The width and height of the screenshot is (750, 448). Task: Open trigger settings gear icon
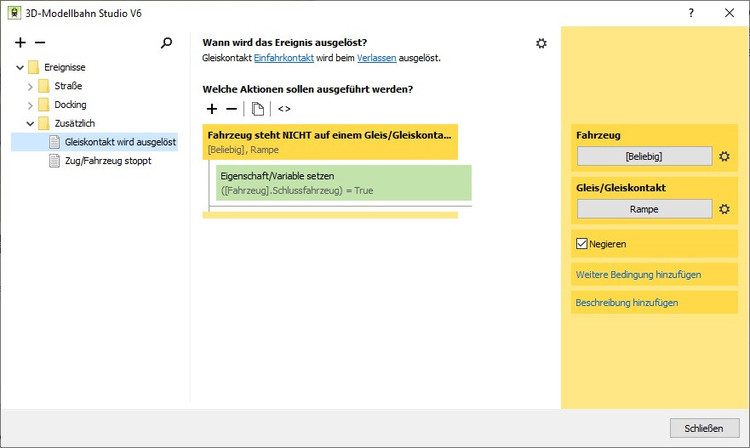[541, 44]
